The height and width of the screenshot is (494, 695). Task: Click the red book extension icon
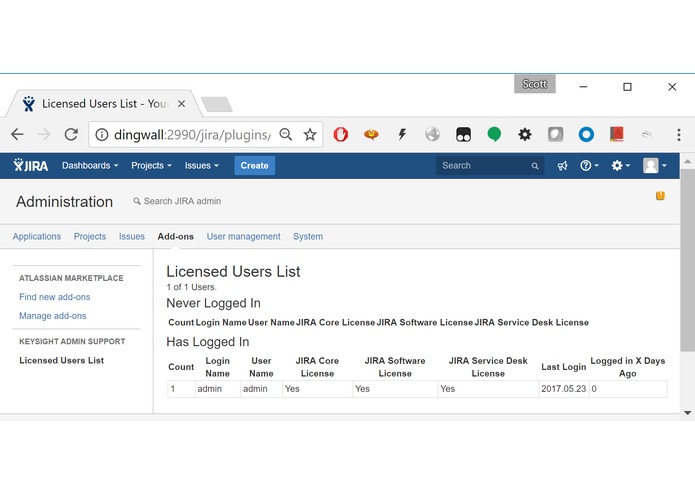point(617,134)
